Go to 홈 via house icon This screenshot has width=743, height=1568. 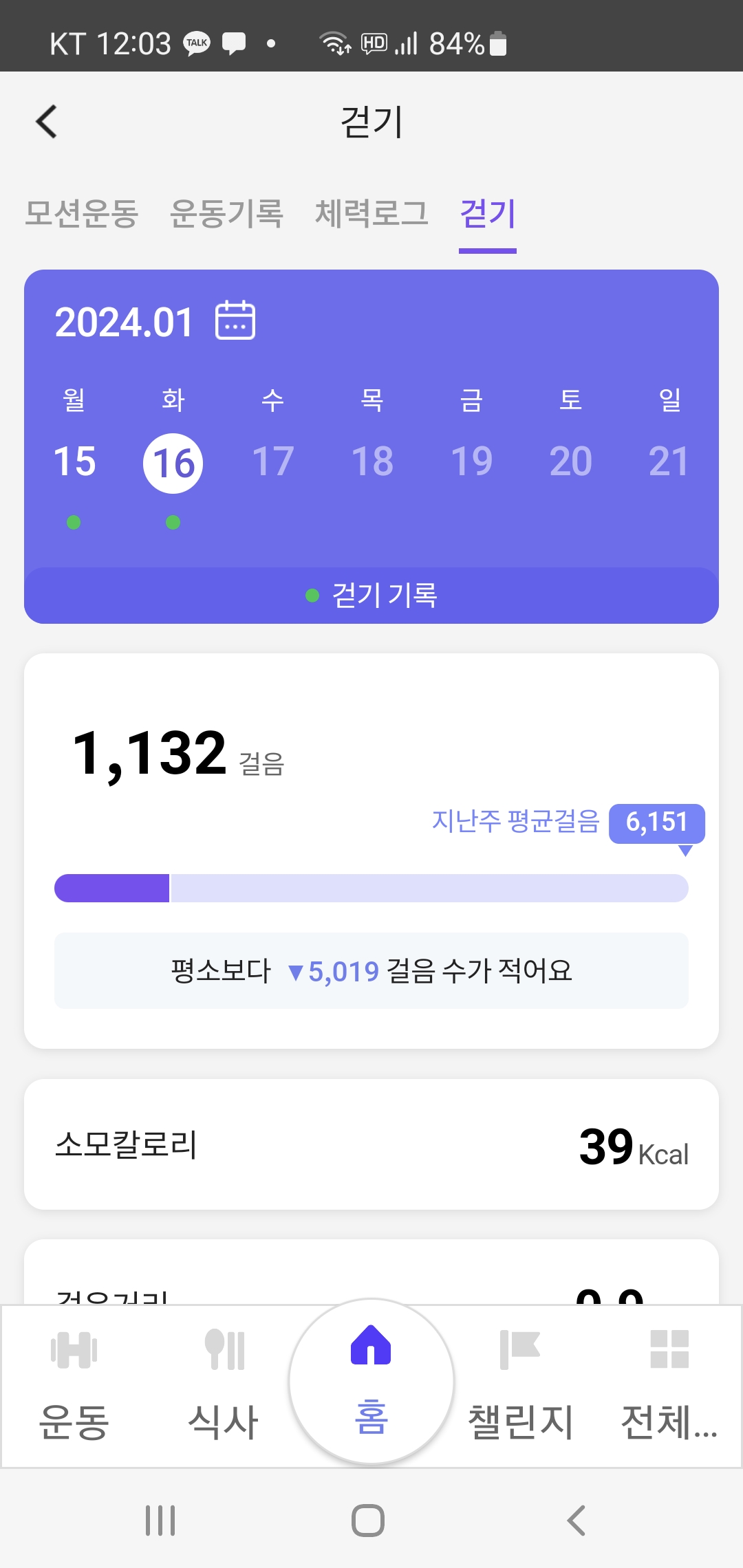coord(371,1344)
